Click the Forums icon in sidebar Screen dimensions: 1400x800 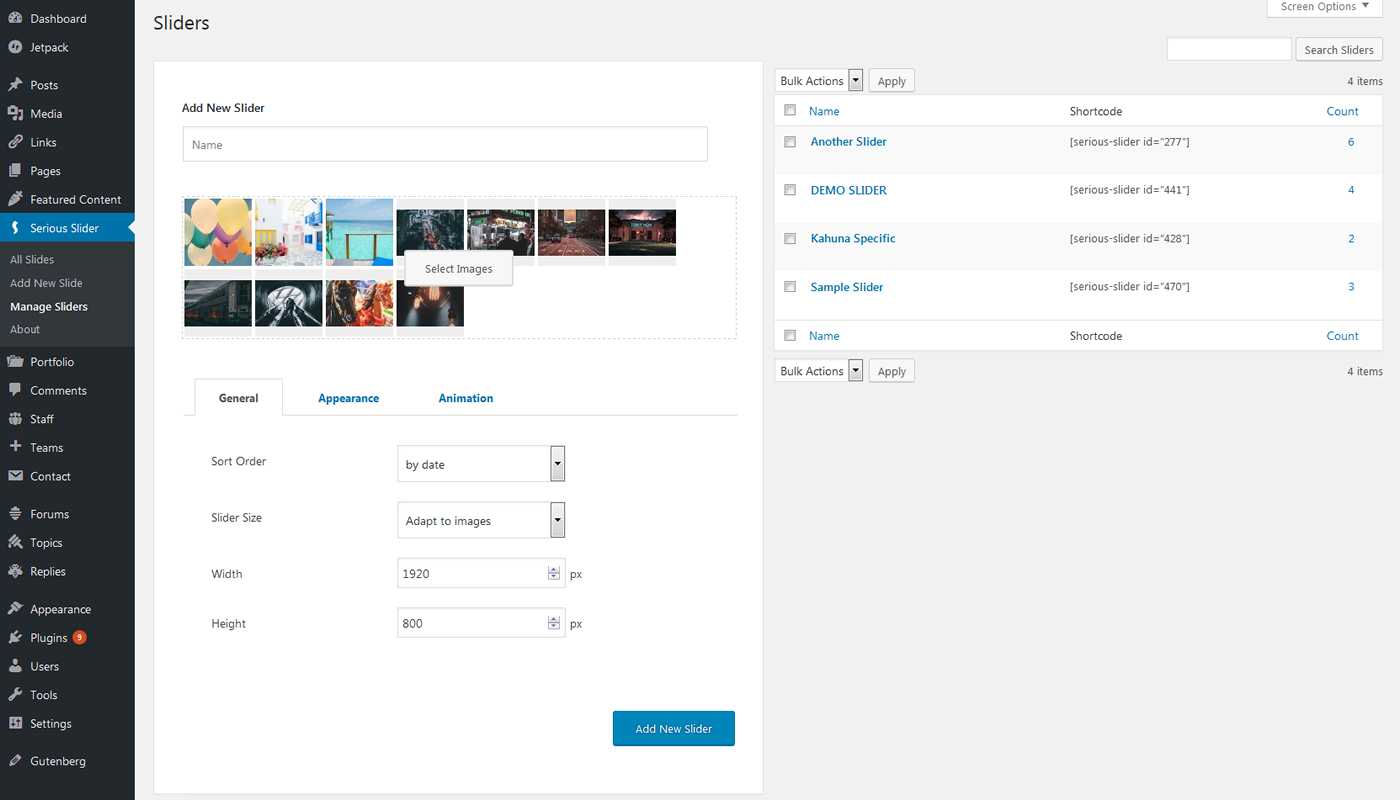[15, 514]
